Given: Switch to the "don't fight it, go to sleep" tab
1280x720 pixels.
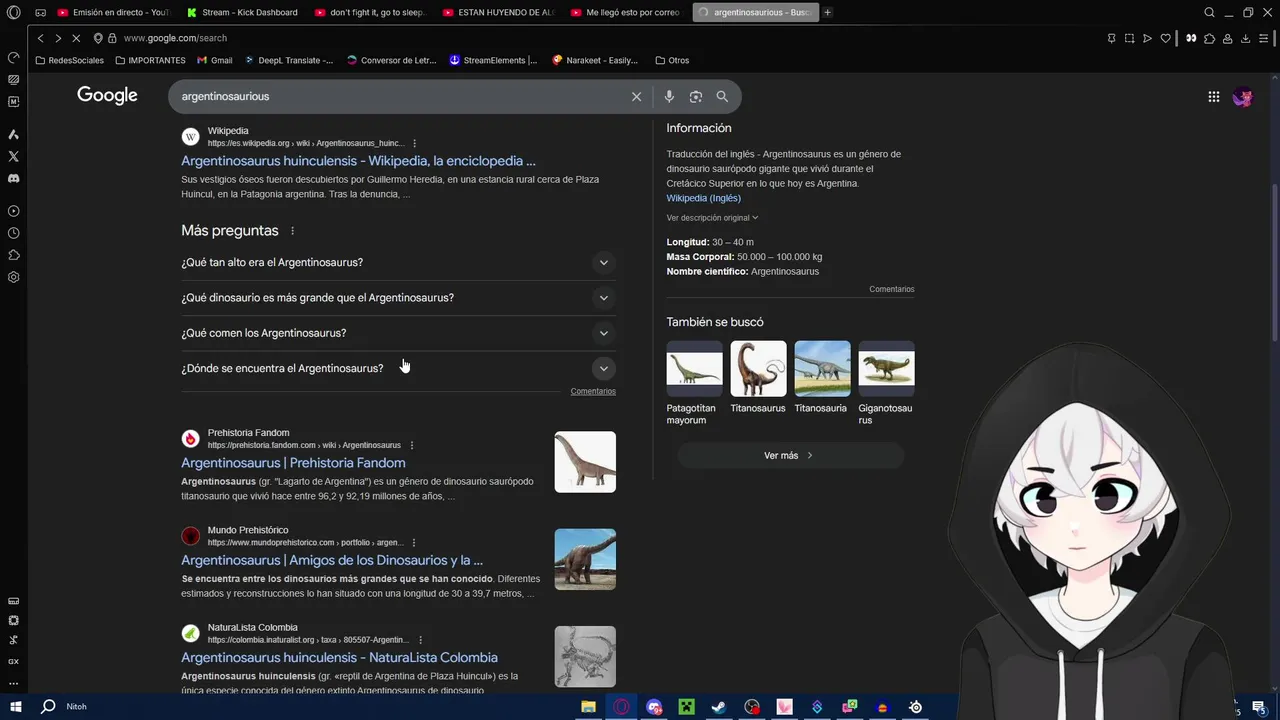Looking at the screenshot, I should (x=370, y=12).
